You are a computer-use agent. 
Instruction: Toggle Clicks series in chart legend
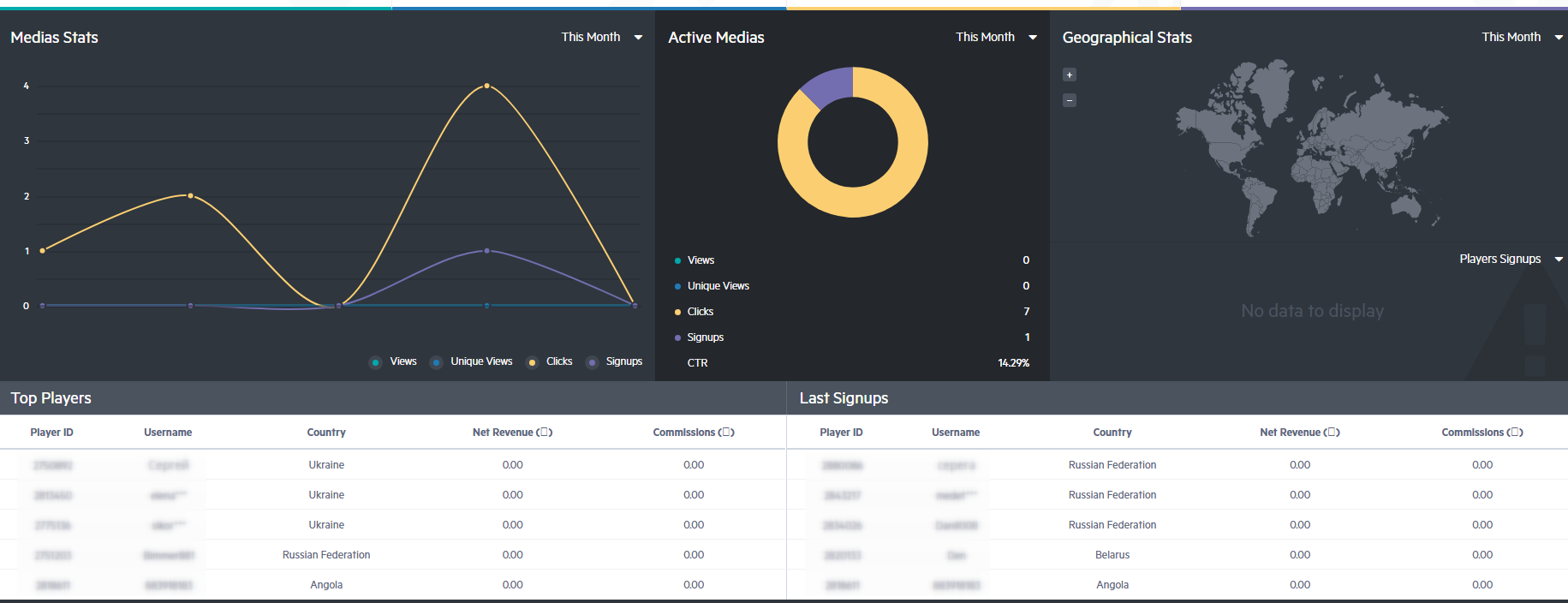point(549,361)
